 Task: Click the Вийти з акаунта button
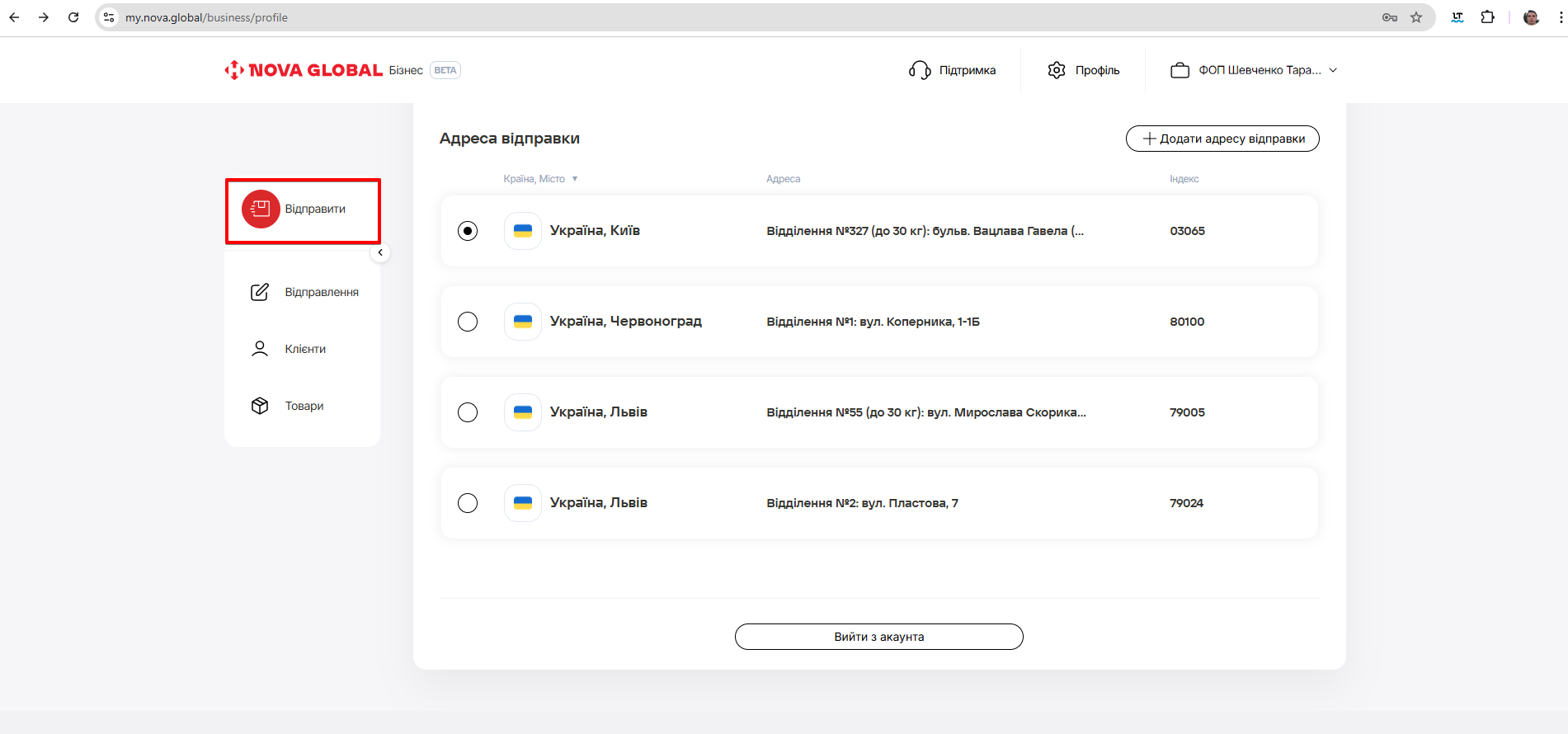pyautogui.click(x=878, y=637)
